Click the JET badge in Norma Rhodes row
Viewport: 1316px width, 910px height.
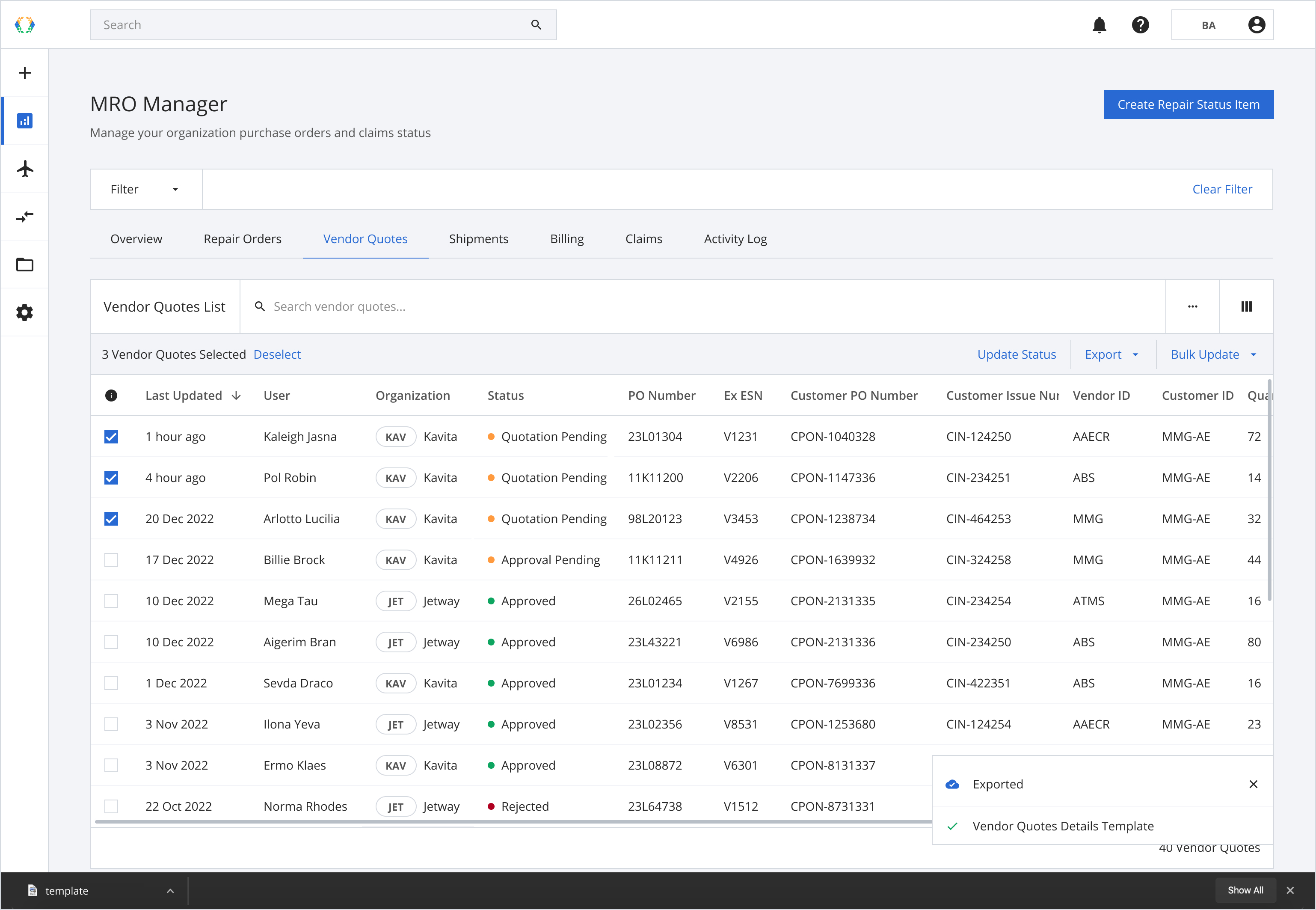pyautogui.click(x=396, y=806)
